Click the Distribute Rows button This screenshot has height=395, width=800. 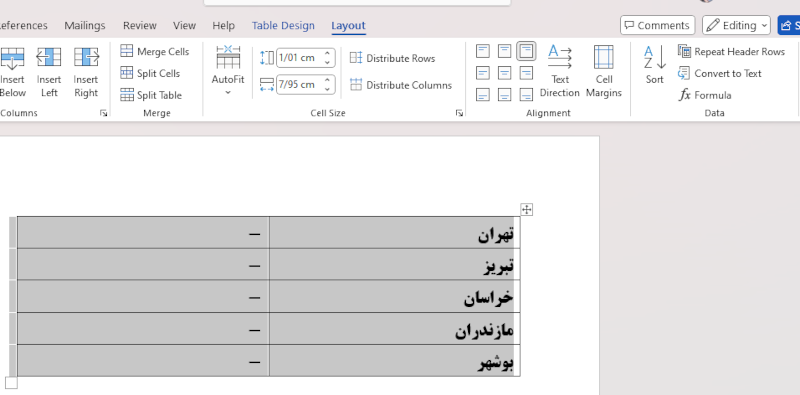392,58
